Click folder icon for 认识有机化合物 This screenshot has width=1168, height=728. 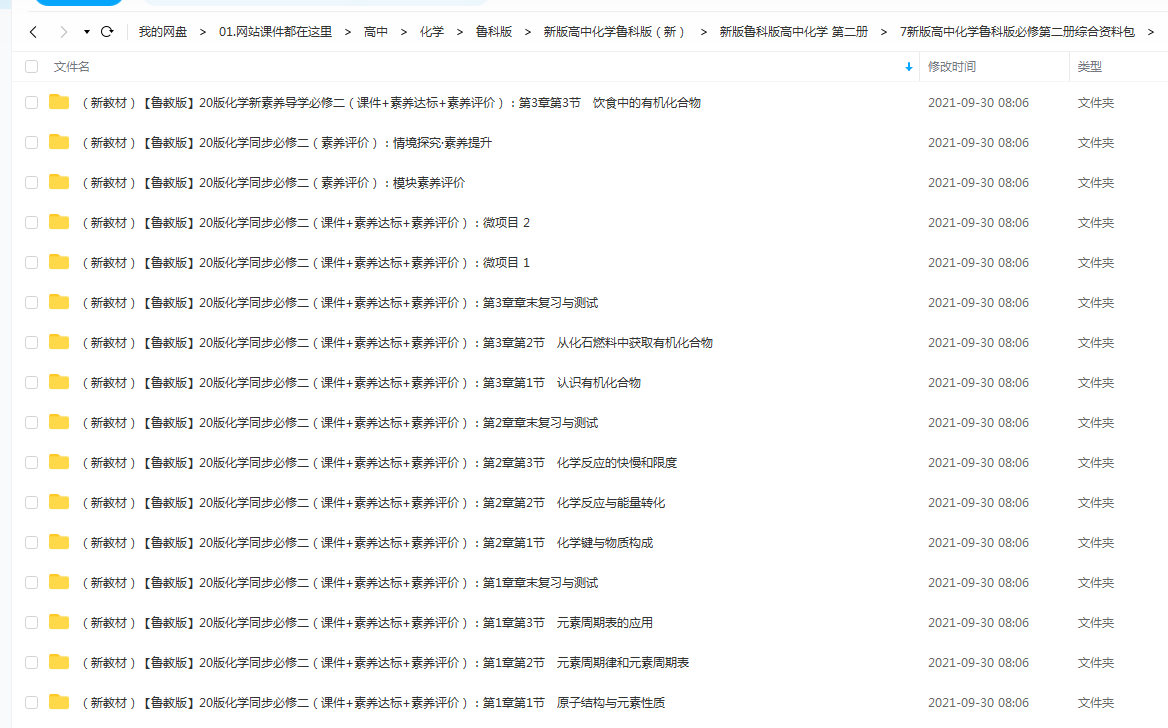pyautogui.click(x=59, y=382)
